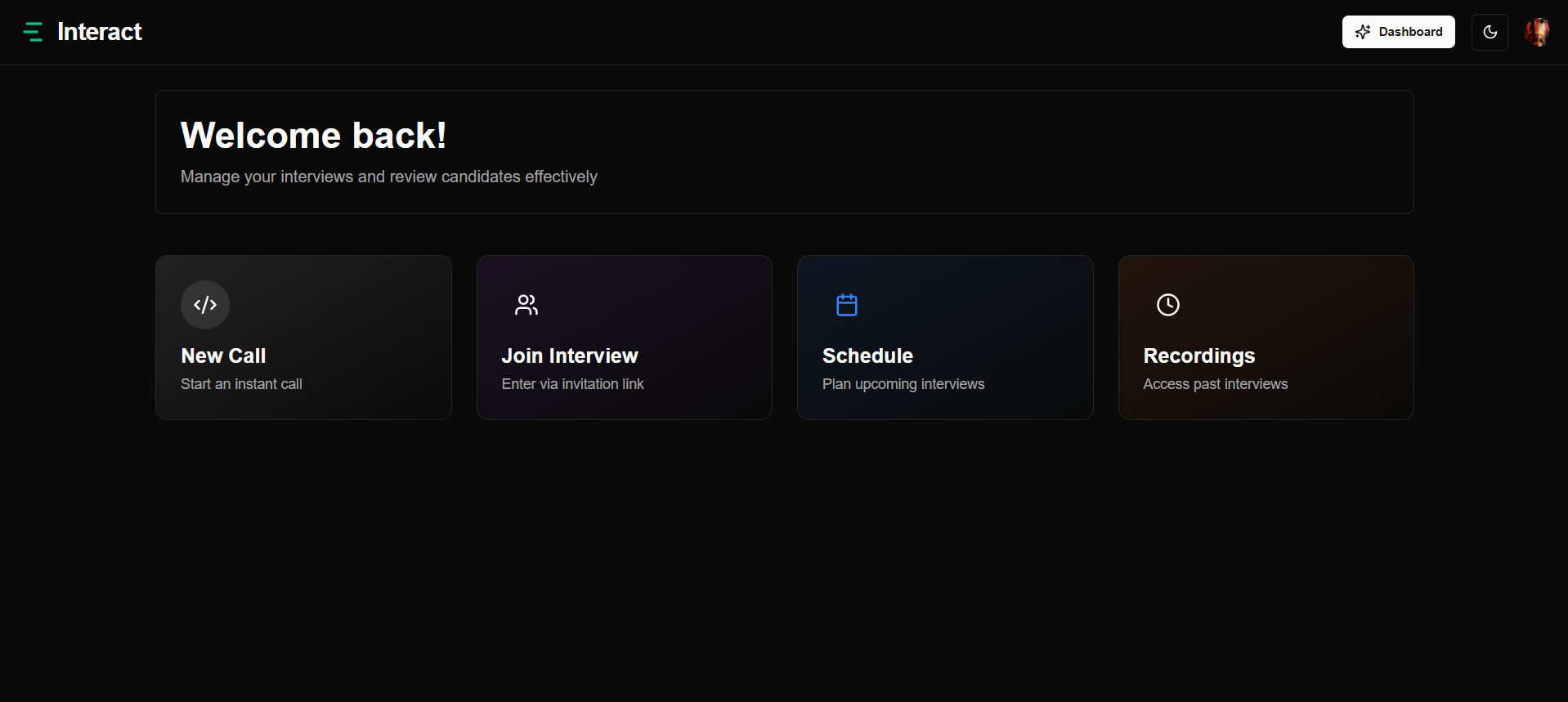The width and height of the screenshot is (1568, 702).
Task: Open the Join Interview card title
Action: [569, 355]
